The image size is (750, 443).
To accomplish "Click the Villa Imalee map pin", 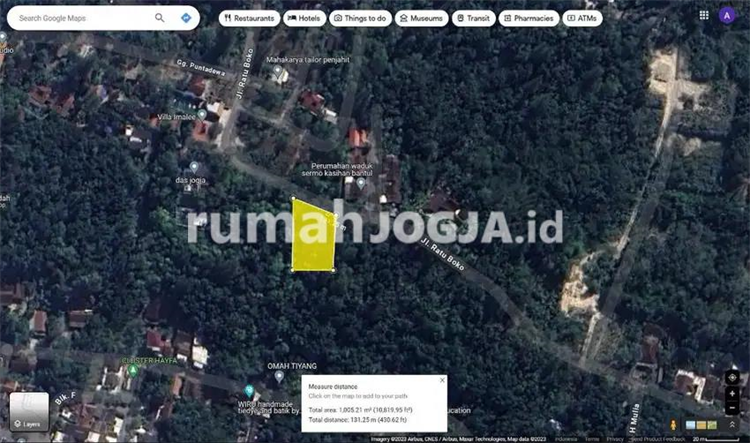I will click(x=202, y=114).
